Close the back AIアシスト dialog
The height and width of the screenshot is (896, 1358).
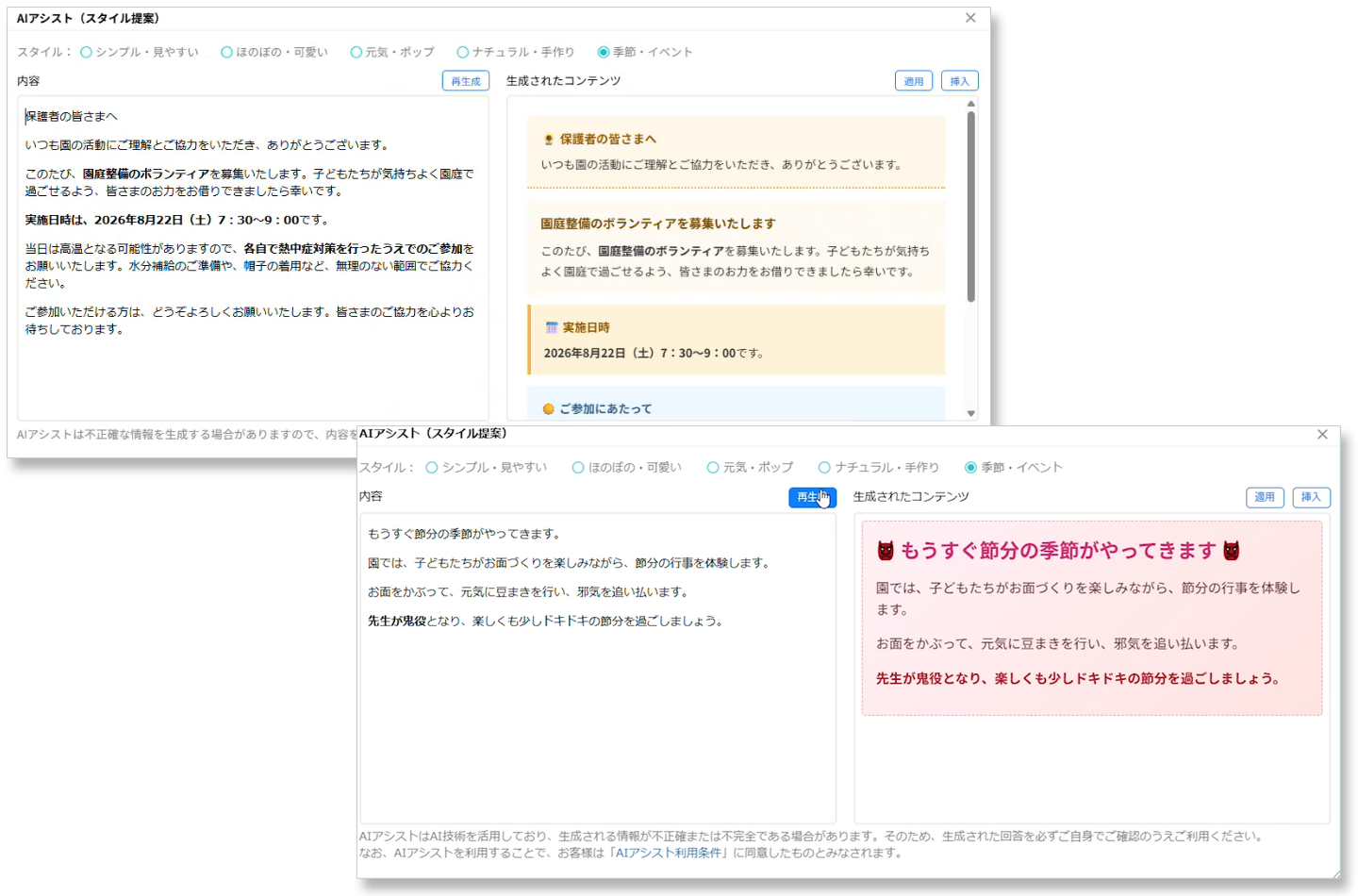(x=970, y=18)
